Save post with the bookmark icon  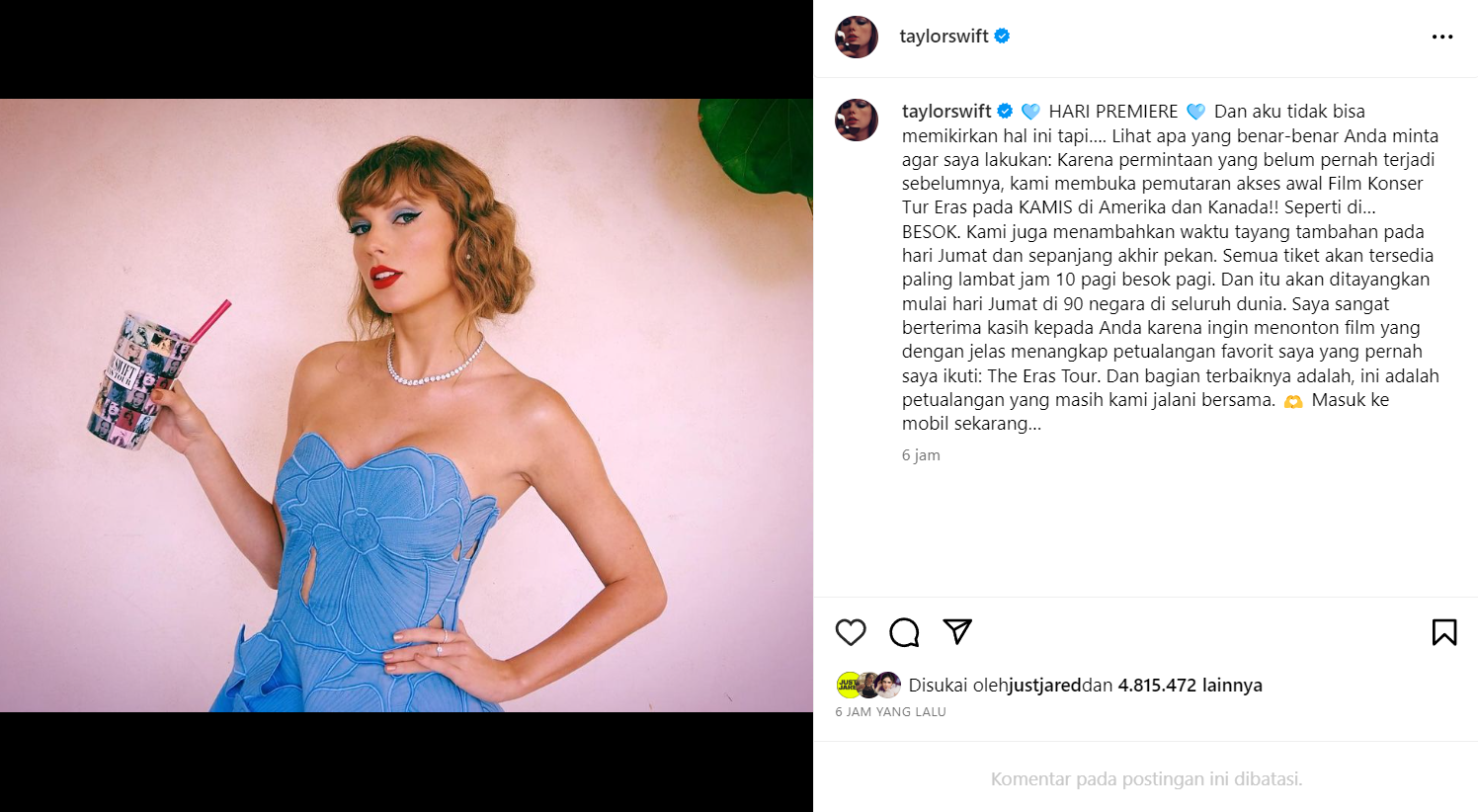(1444, 632)
